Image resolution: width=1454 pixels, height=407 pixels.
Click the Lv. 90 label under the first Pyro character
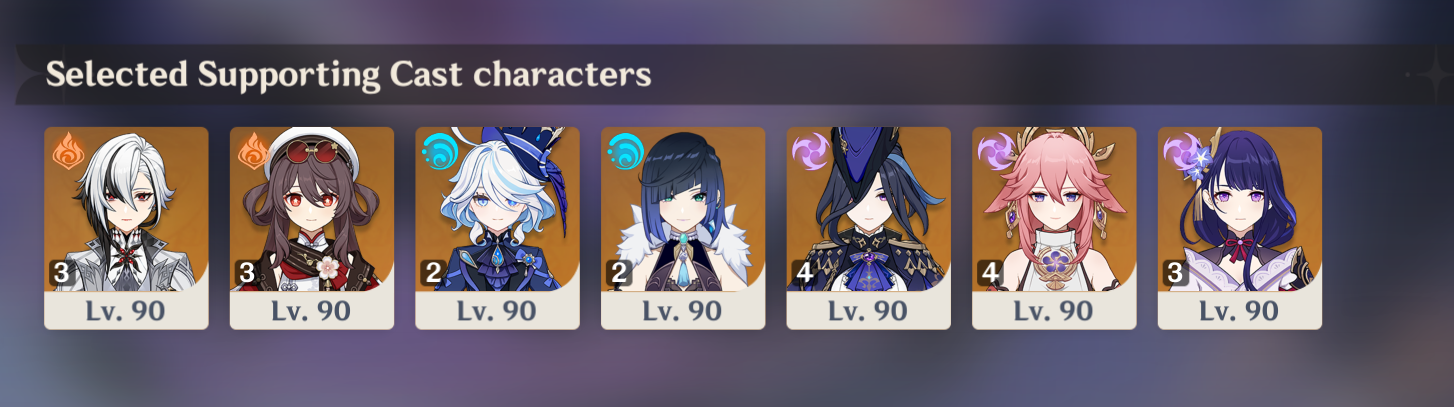tap(126, 310)
